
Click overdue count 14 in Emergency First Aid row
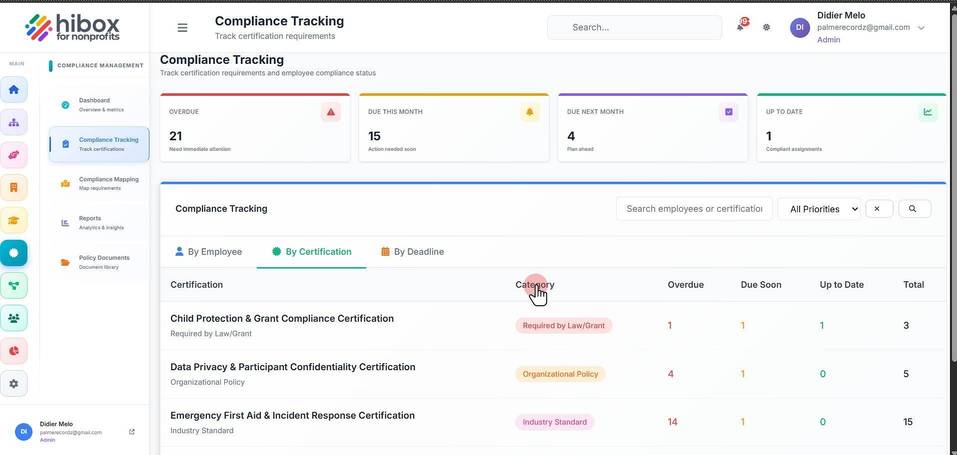(672, 422)
